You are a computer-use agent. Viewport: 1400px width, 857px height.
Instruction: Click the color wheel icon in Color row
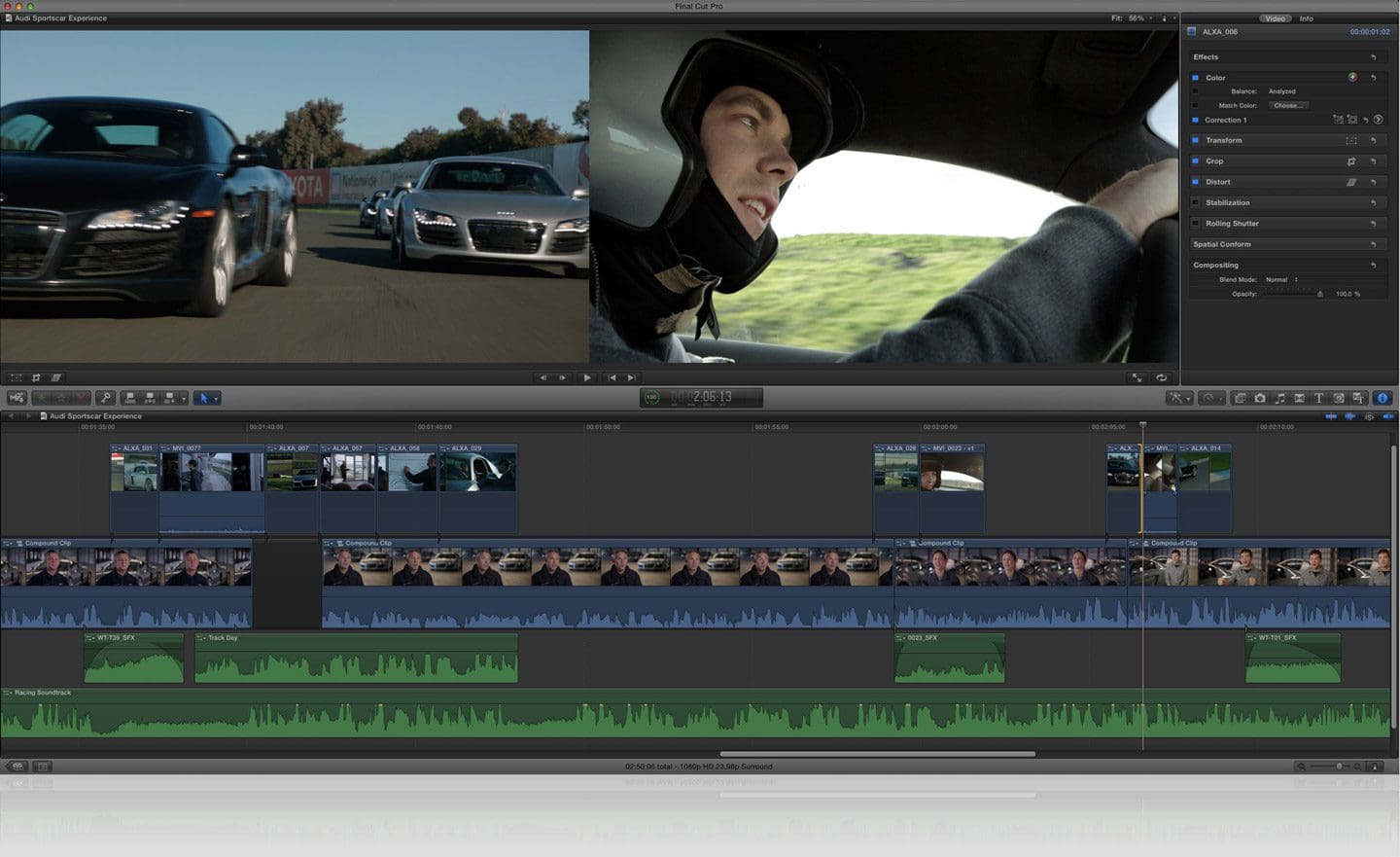pyautogui.click(x=1352, y=77)
